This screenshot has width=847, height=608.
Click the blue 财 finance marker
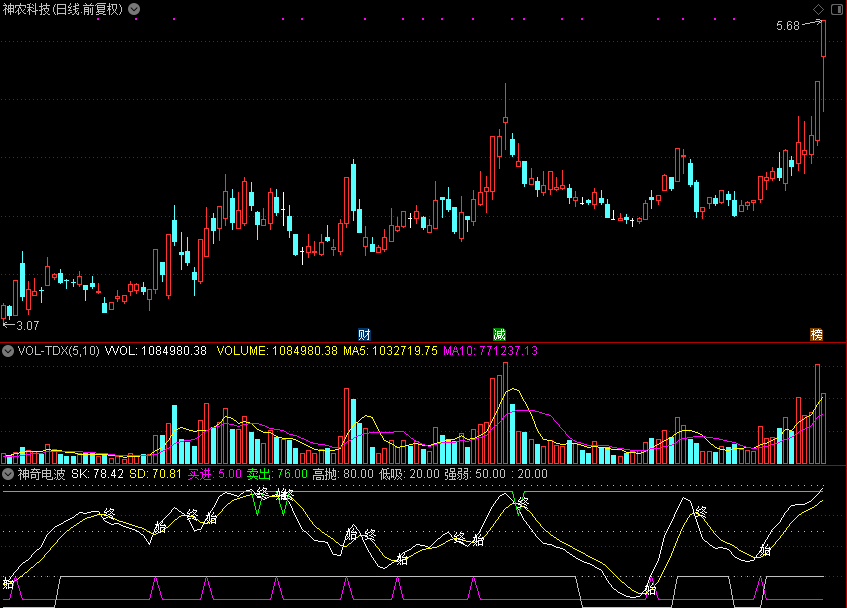(x=364, y=333)
